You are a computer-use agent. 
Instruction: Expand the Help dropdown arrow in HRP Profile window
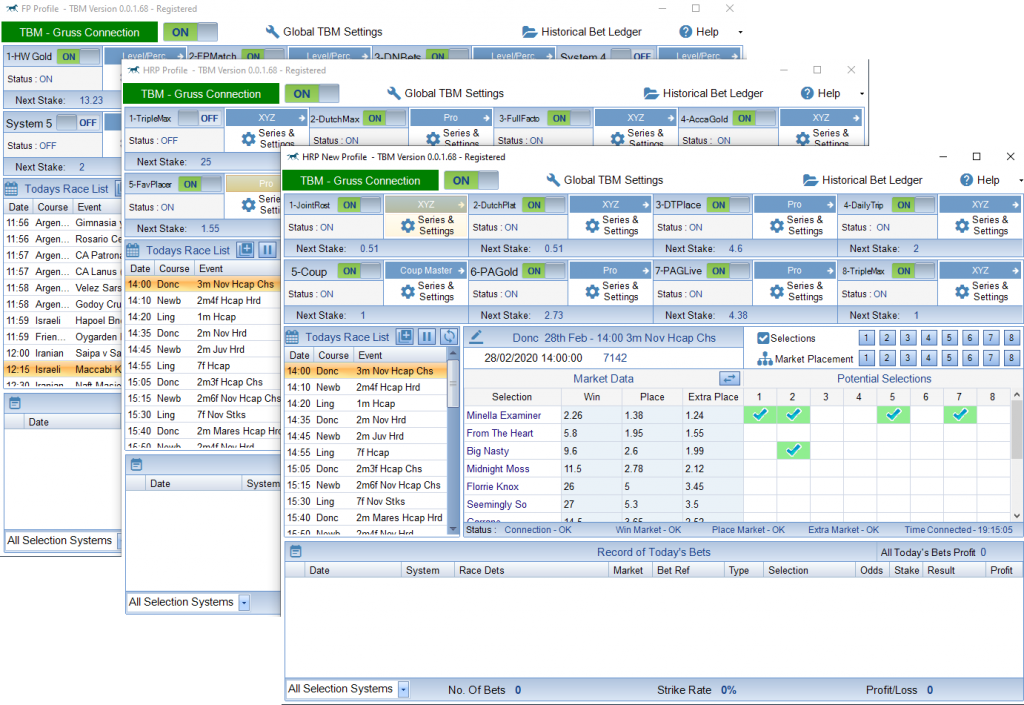point(861,94)
